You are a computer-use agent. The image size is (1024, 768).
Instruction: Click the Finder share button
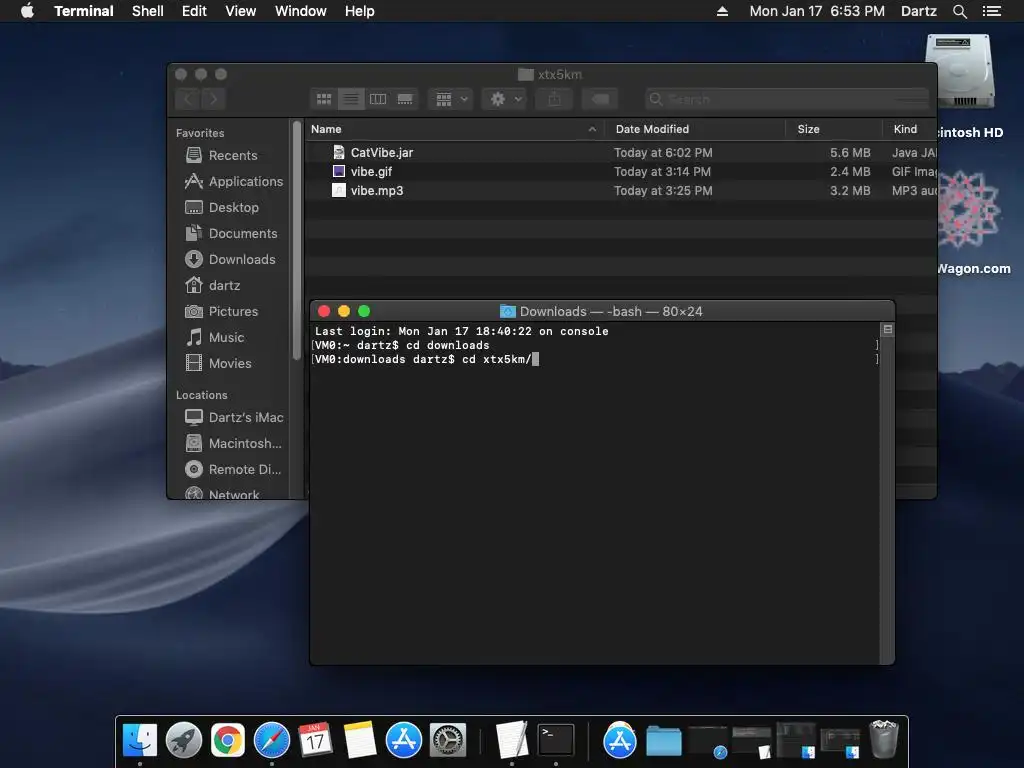(554, 99)
